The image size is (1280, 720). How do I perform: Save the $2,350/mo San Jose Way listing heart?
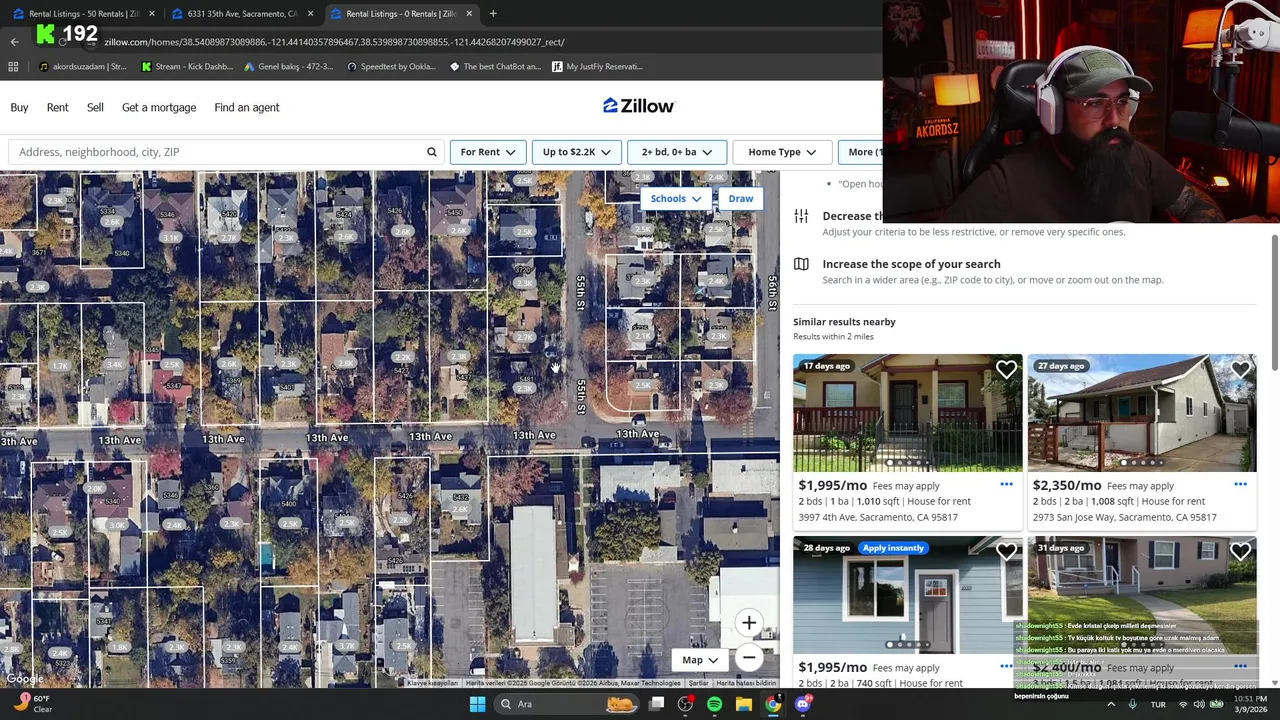[1240, 370]
